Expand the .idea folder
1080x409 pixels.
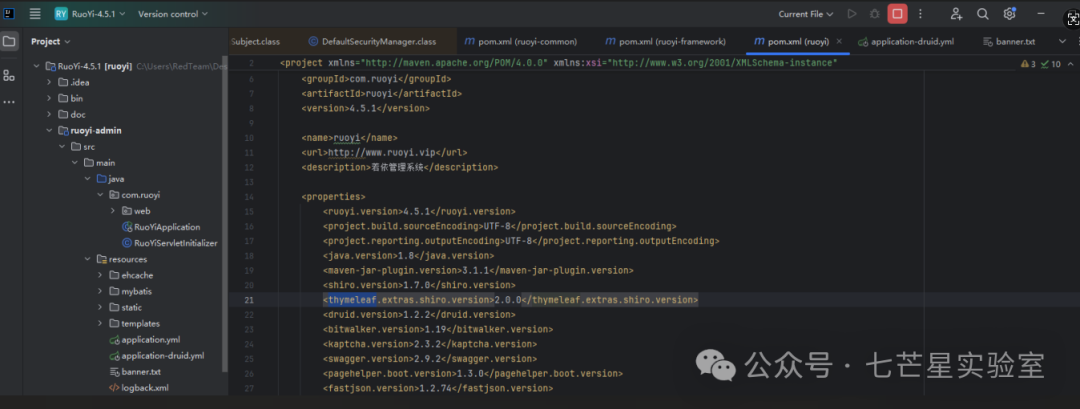click(x=49, y=82)
